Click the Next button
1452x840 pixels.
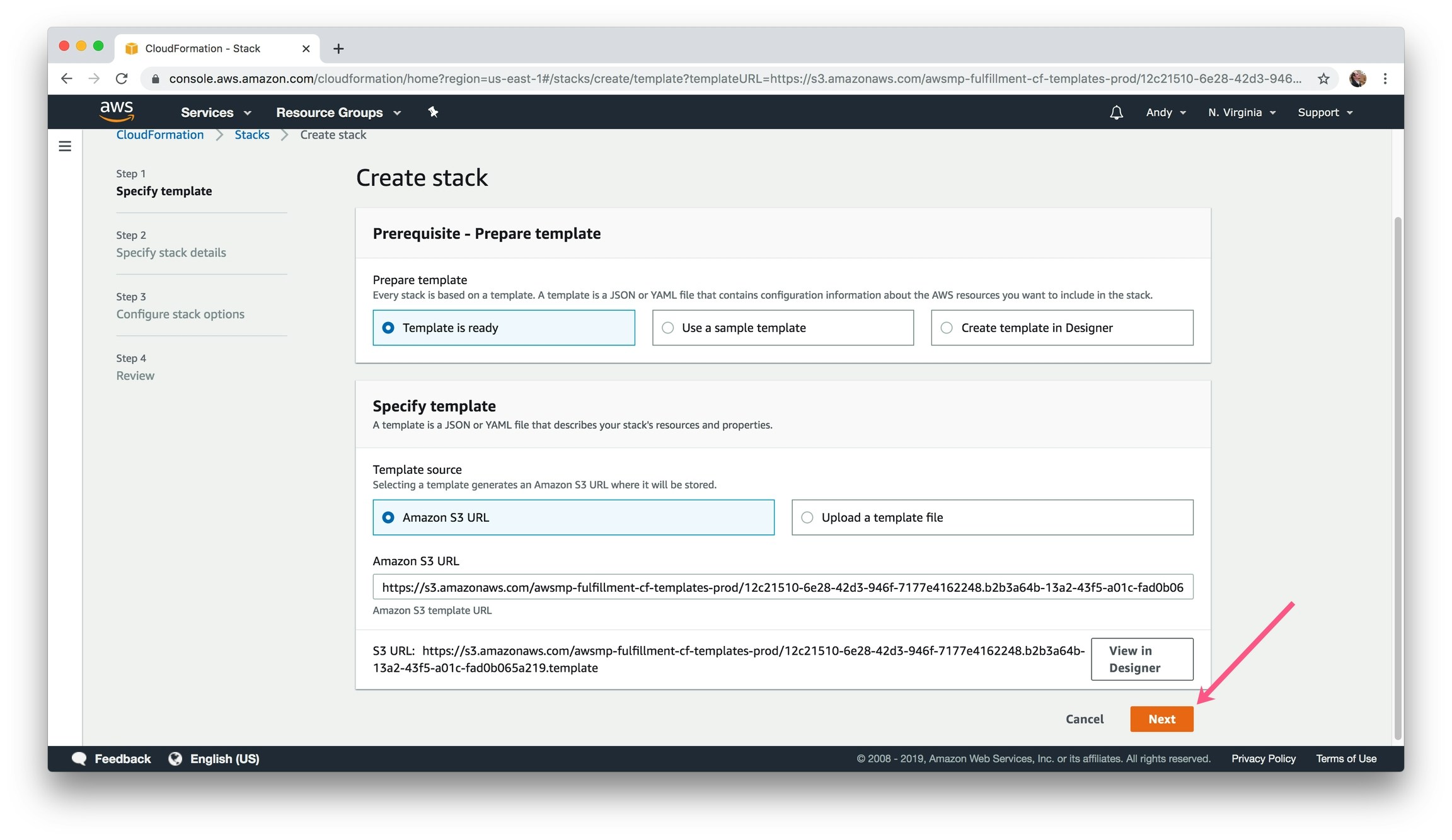[1161, 719]
